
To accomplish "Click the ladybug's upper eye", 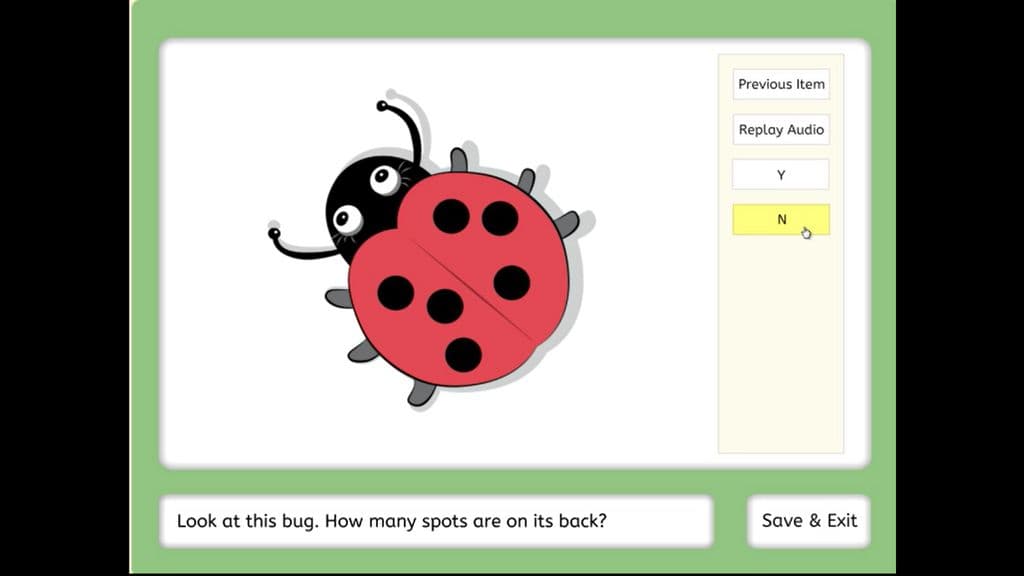I will pyautogui.click(x=385, y=180).
